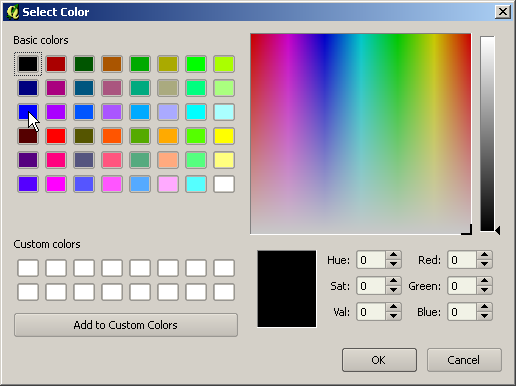Click the first empty custom color slot
The image size is (516, 386).
click(x=28, y=268)
